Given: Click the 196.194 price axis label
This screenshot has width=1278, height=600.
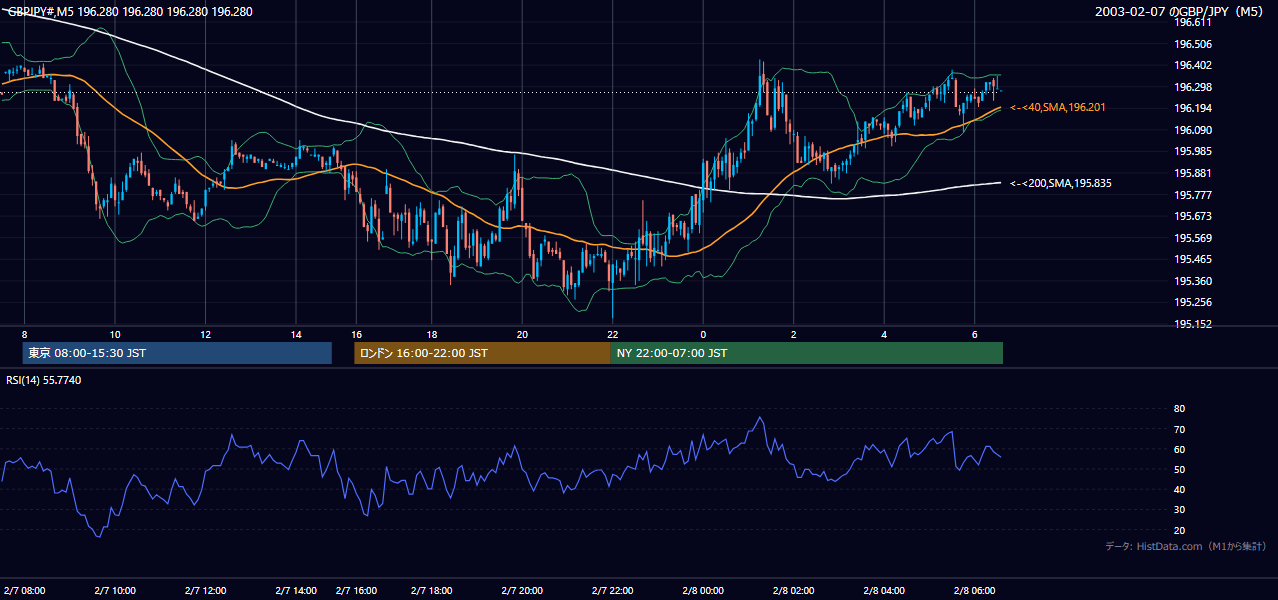Looking at the screenshot, I should point(1192,108).
